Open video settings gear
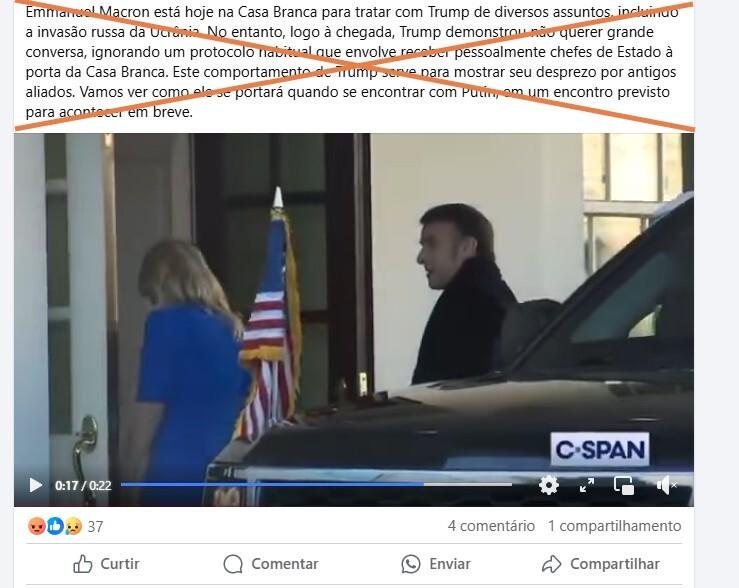Viewport: 739px width, 588px height. (x=549, y=485)
